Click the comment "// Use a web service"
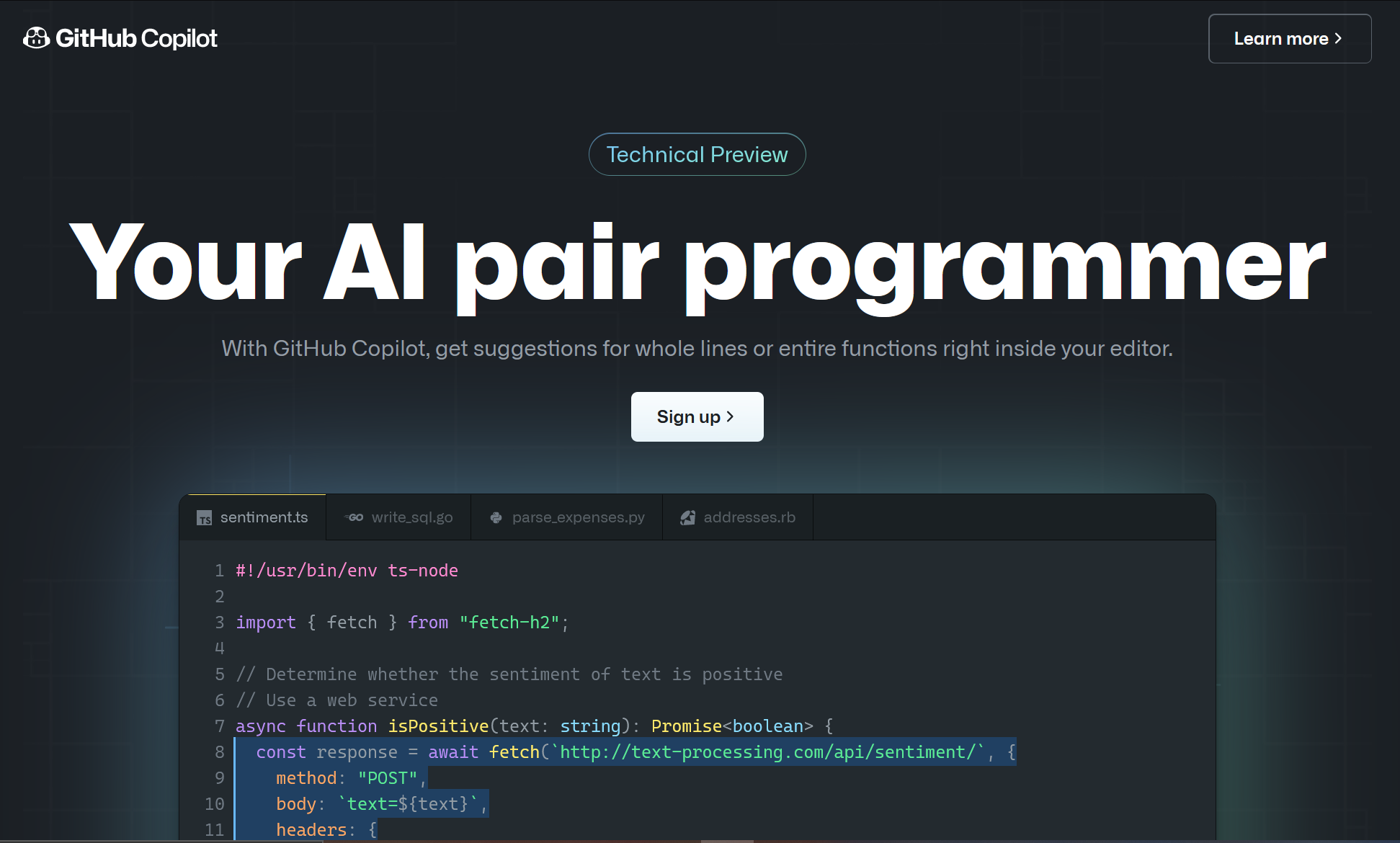This screenshot has height=843, width=1400. click(336, 700)
